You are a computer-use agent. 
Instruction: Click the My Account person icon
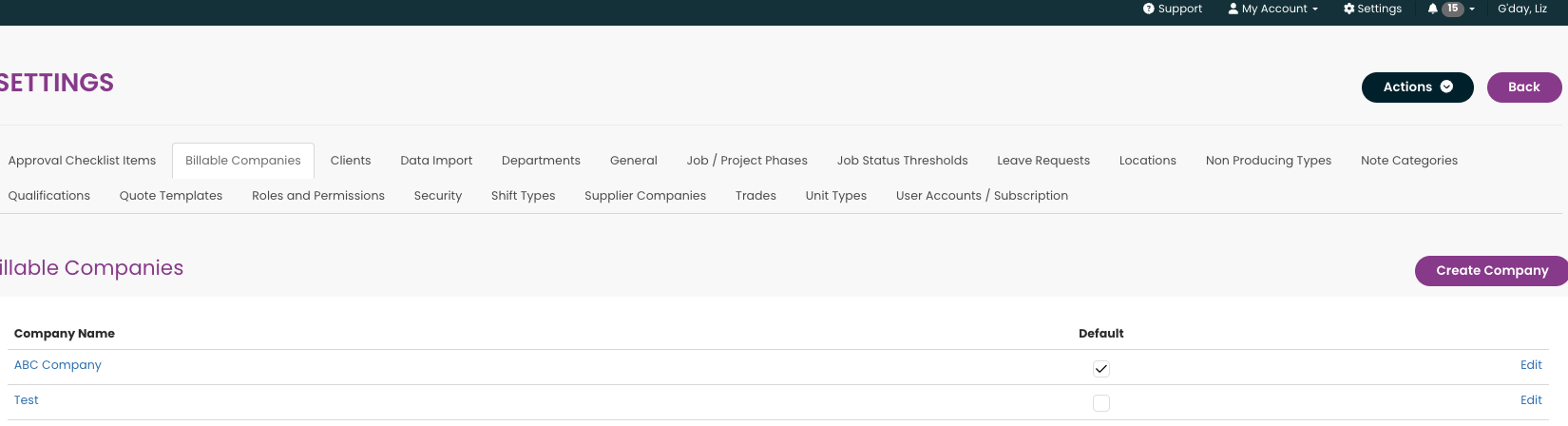pos(1233,9)
